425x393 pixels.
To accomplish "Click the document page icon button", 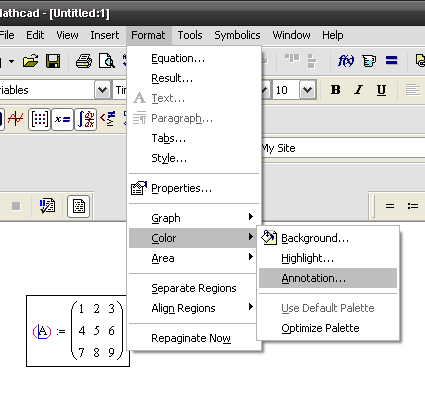I will click(79, 206).
